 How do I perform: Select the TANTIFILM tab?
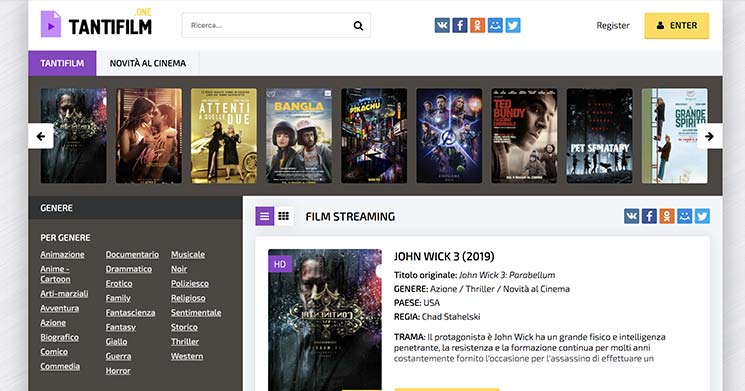pyautogui.click(x=62, y=63)
